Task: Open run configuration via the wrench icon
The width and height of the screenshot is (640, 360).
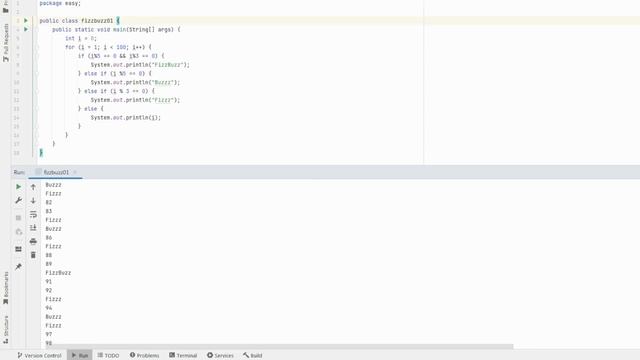Action: click(18, 200)
